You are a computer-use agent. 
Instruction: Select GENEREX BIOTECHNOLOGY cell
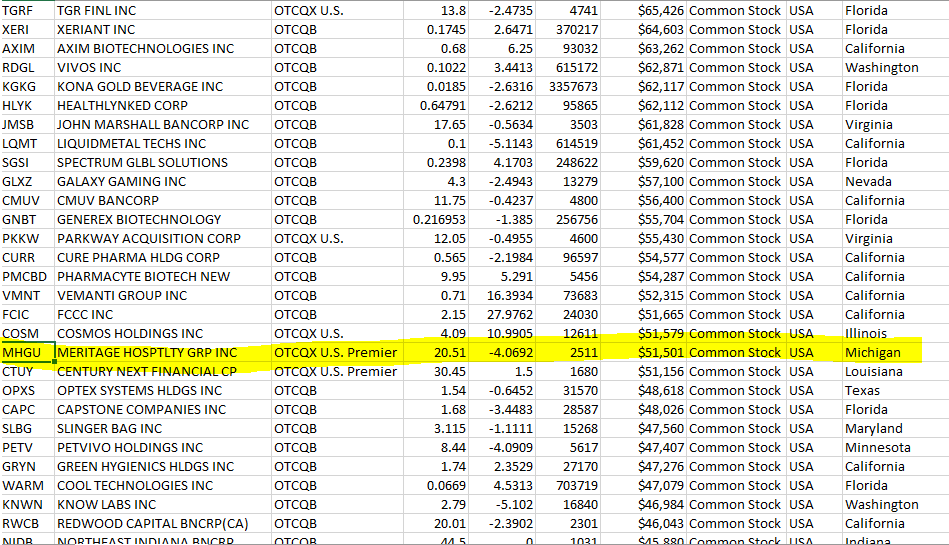[x=163, y=219]
